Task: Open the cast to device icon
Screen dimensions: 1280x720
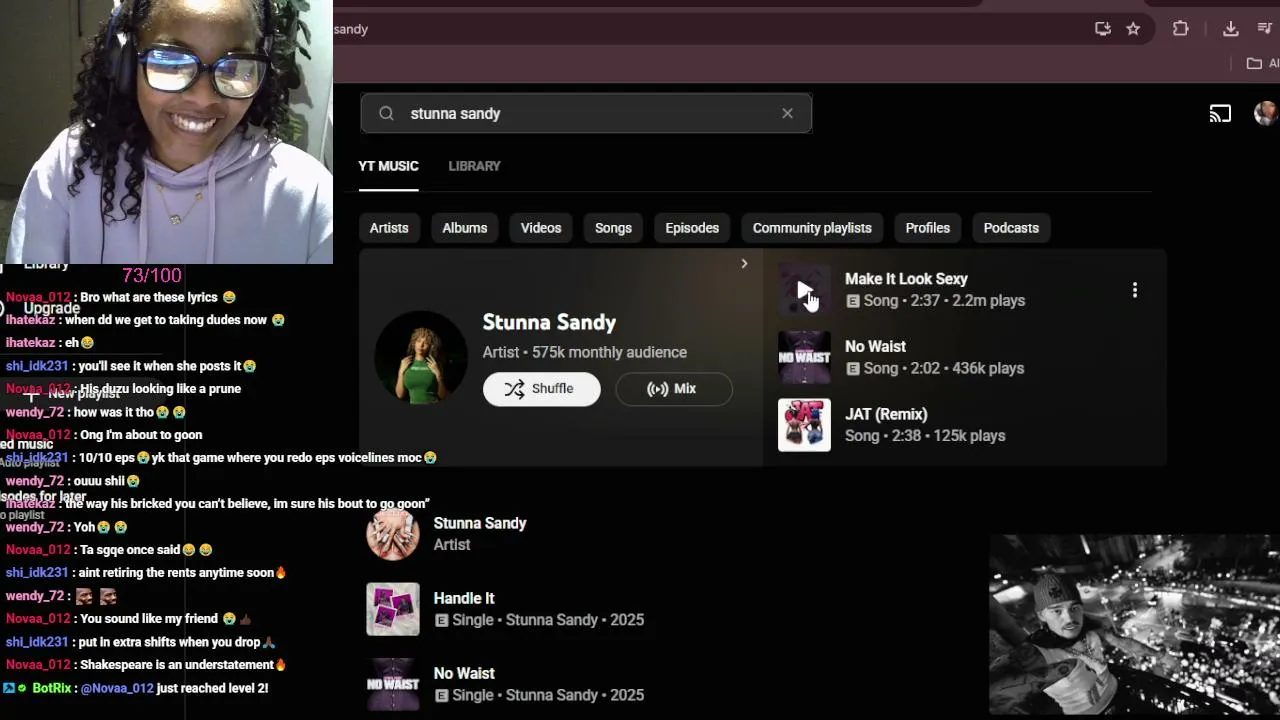Action: pos(1220,114)
